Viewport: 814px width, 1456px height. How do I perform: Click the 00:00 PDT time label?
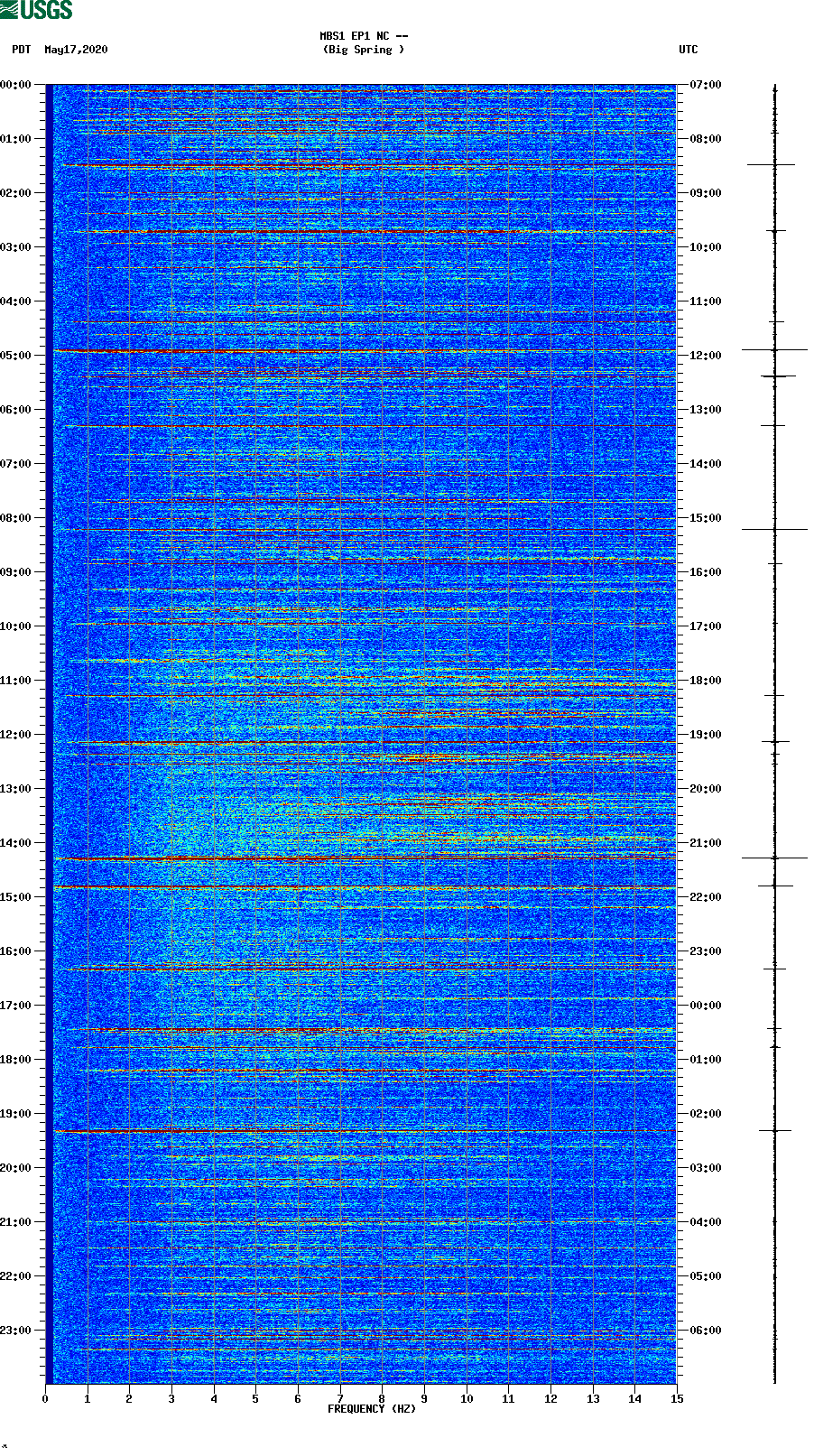[x=16, y=85]
